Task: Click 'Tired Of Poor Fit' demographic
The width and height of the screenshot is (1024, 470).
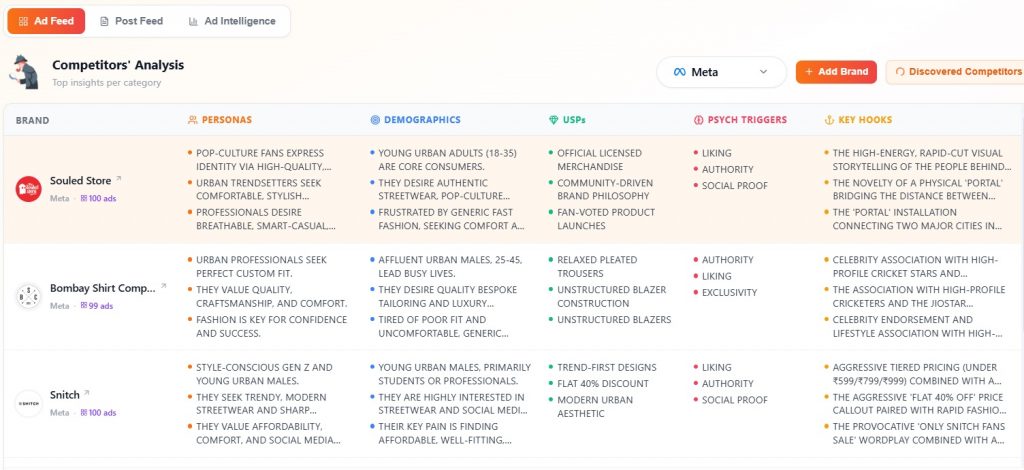Action: click(x=443, y=326)
